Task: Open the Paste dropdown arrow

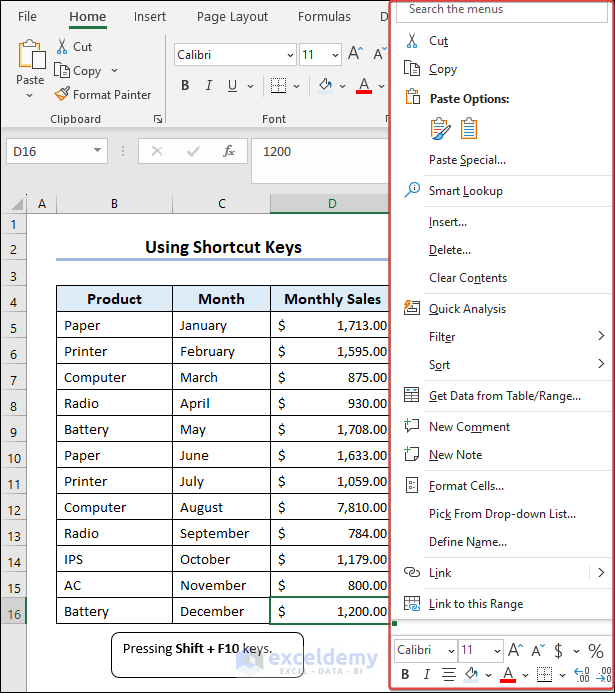Action: tap(30, 95)
